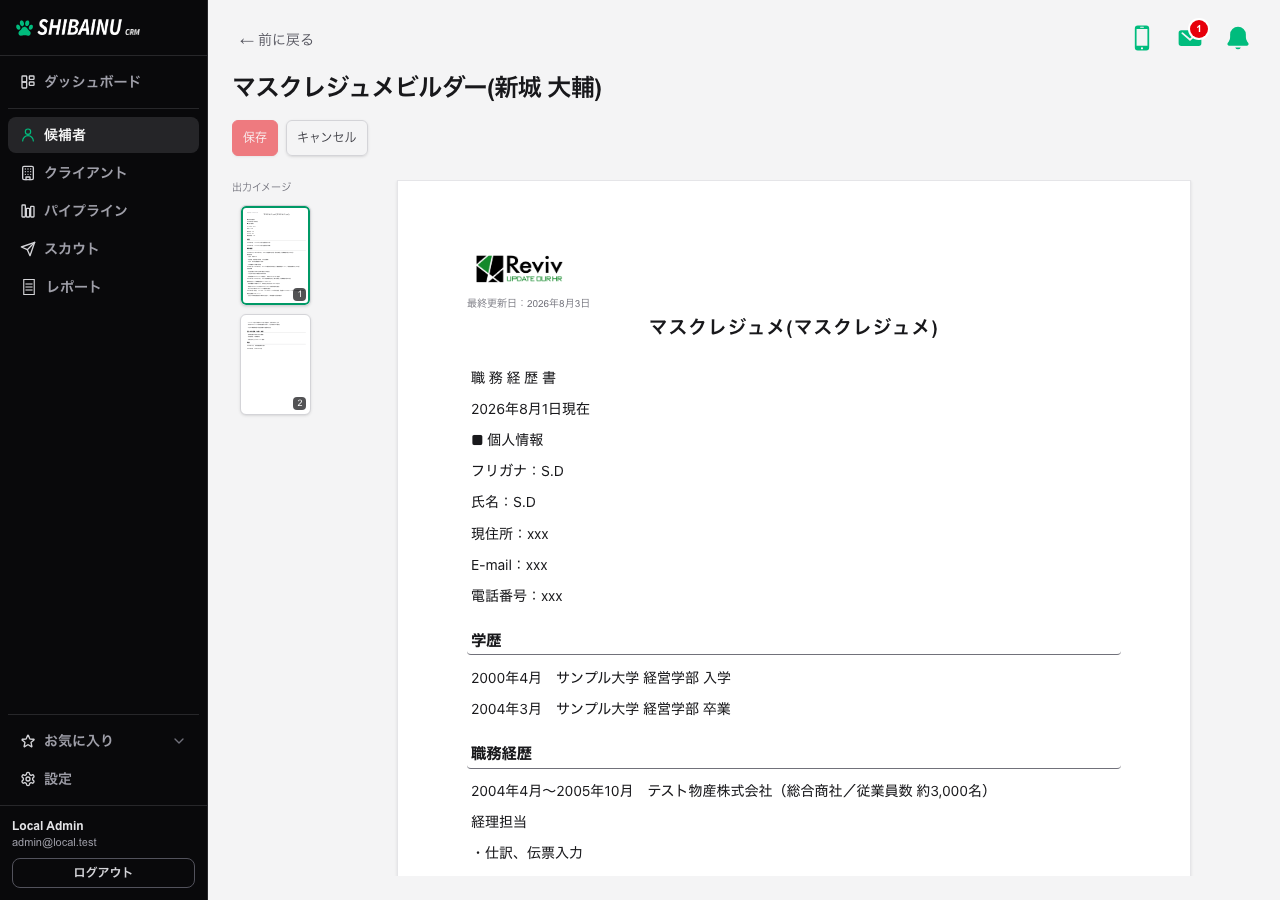Open the notifications bell
This screenshot has width=1280, height=900.
pyautogui.click(x=1238, y=38)
